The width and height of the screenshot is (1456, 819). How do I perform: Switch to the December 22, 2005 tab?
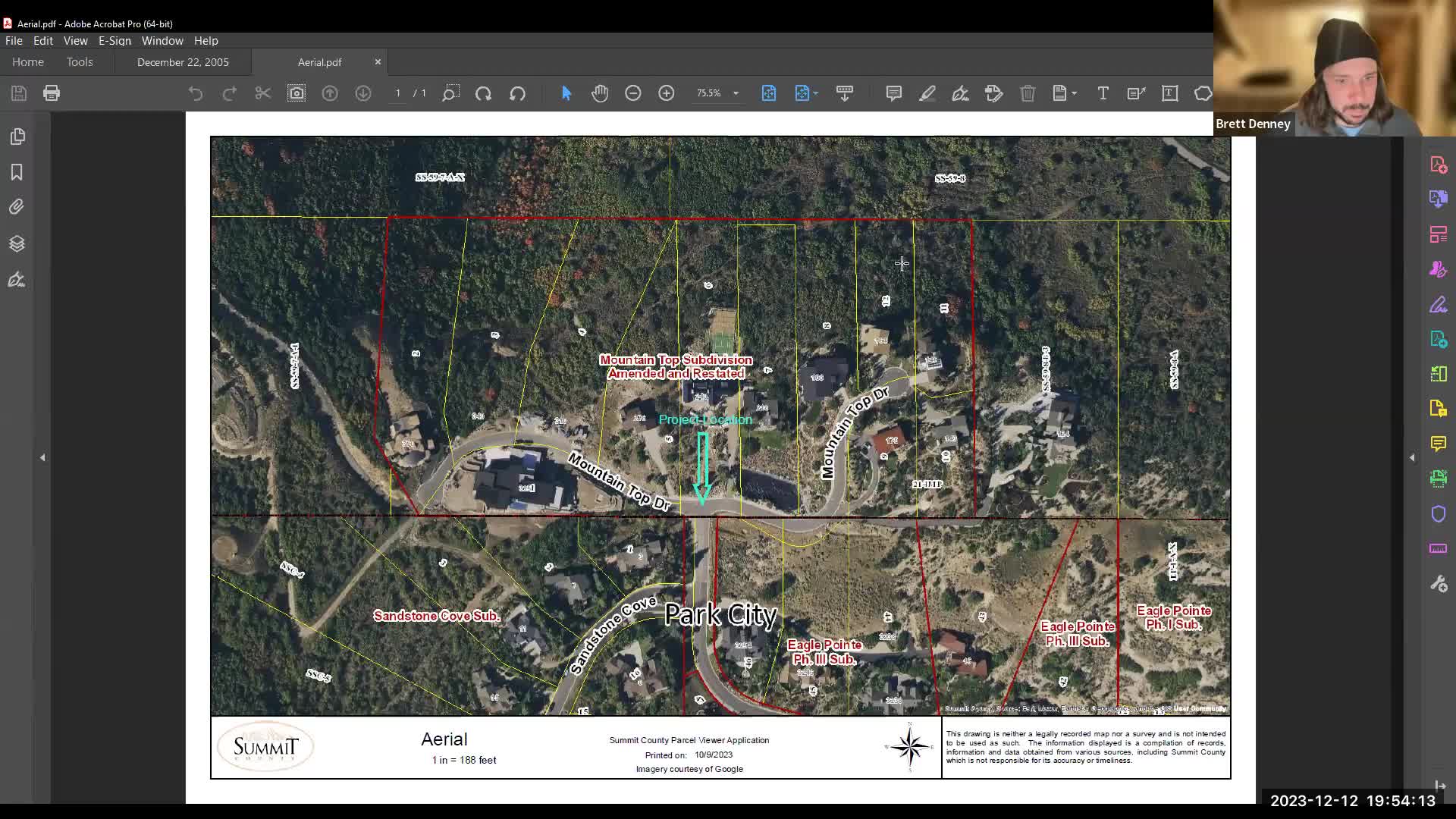tap(182, 62)
